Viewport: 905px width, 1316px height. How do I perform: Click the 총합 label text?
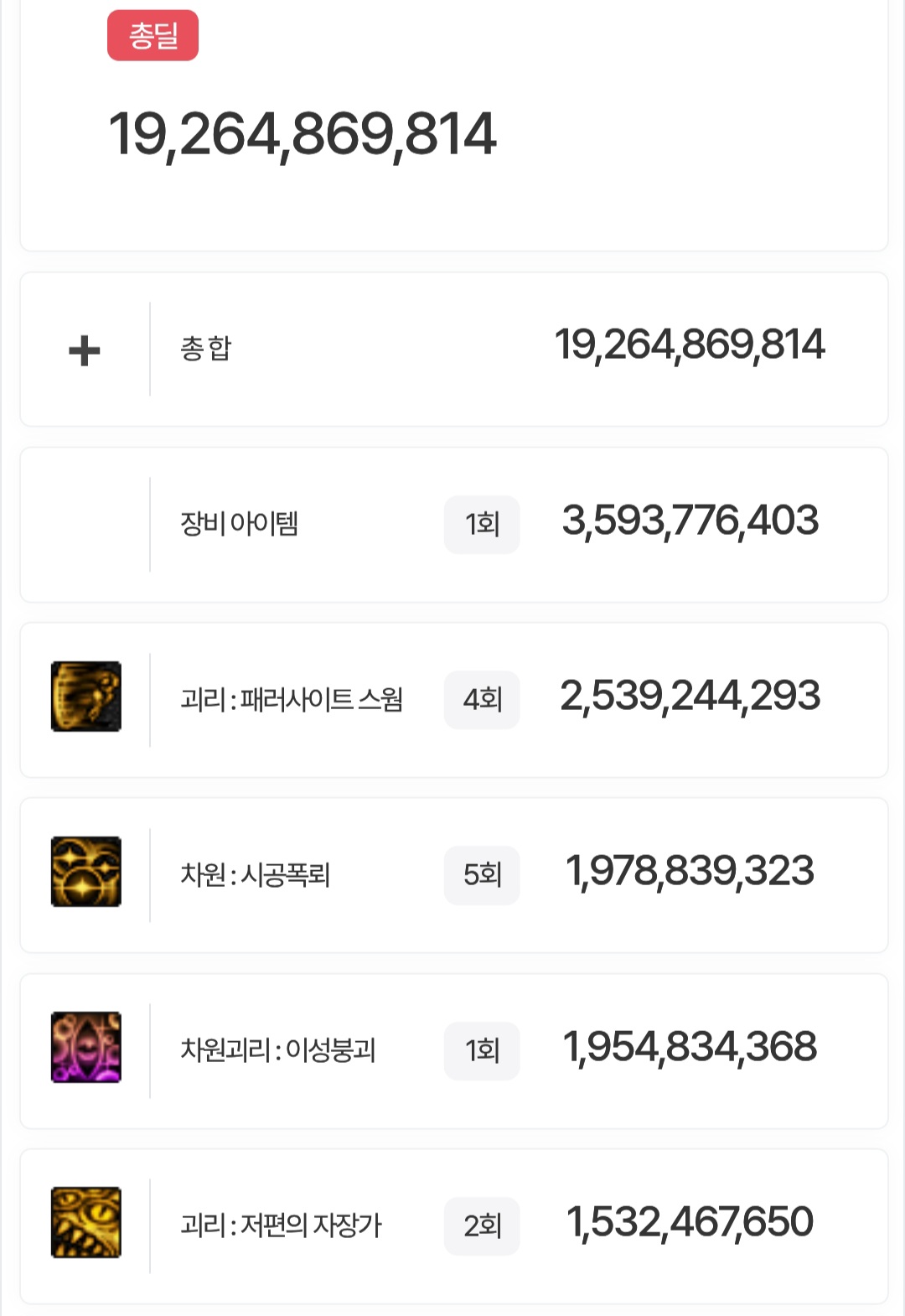pos(206,348)
